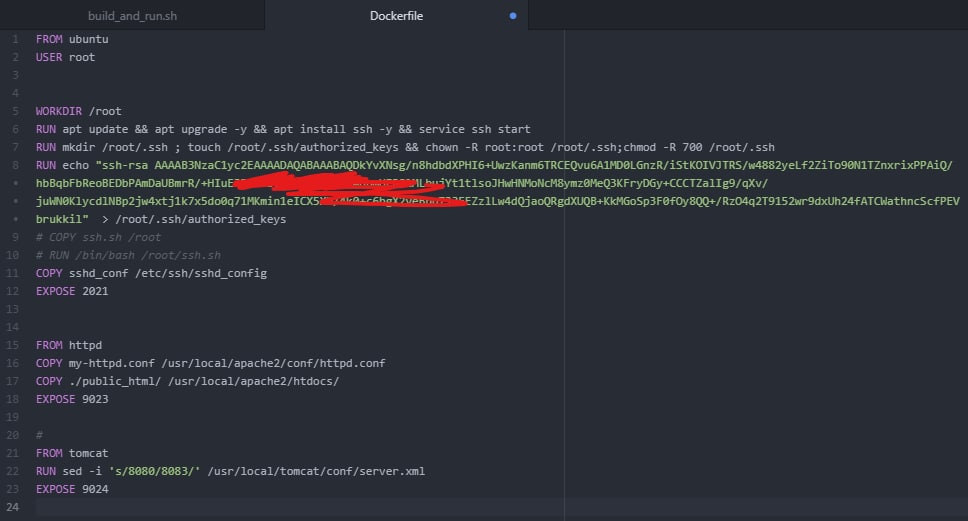
Task: Click line number 24 in the gutter
Action: [x=12, y=507]
